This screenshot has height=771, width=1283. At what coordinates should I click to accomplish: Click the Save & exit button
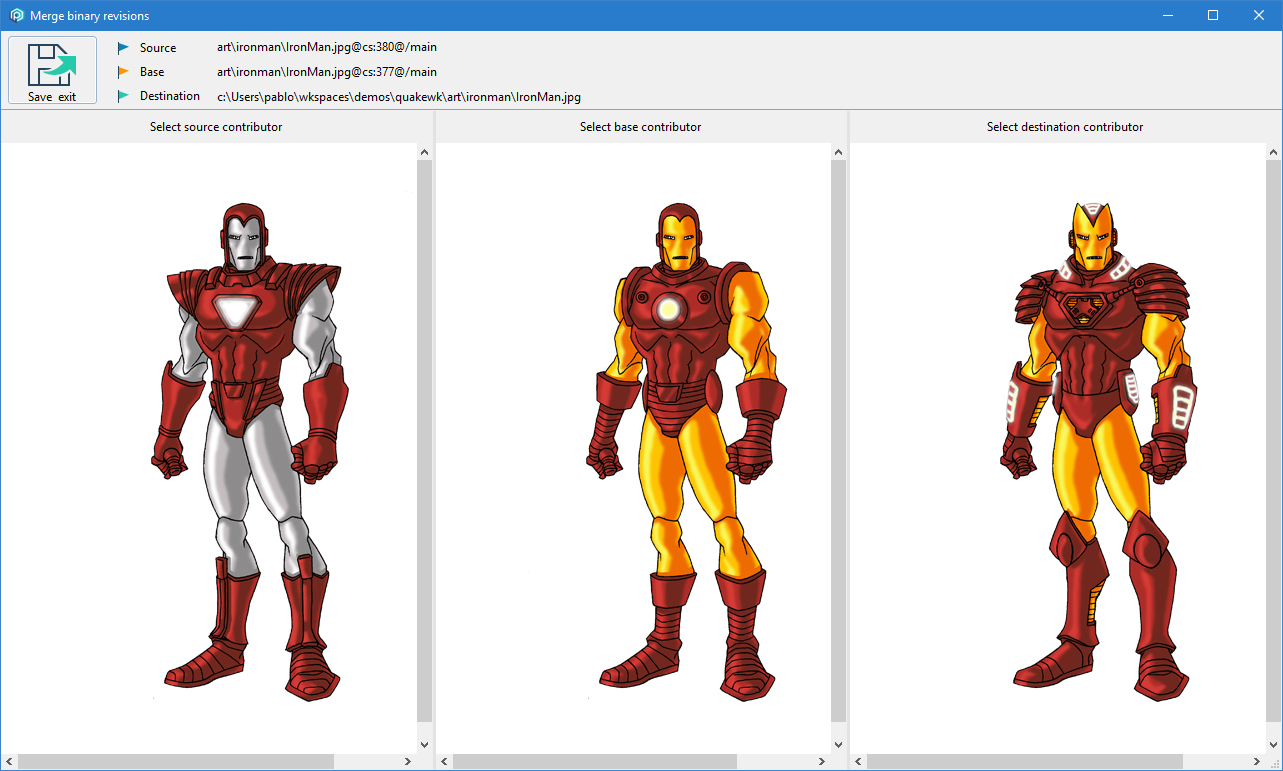(52, 70)
